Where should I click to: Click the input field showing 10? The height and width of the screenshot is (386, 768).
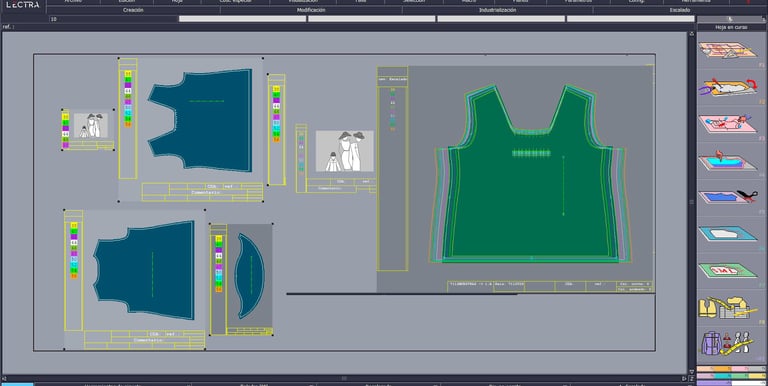(x=113, y=19)
